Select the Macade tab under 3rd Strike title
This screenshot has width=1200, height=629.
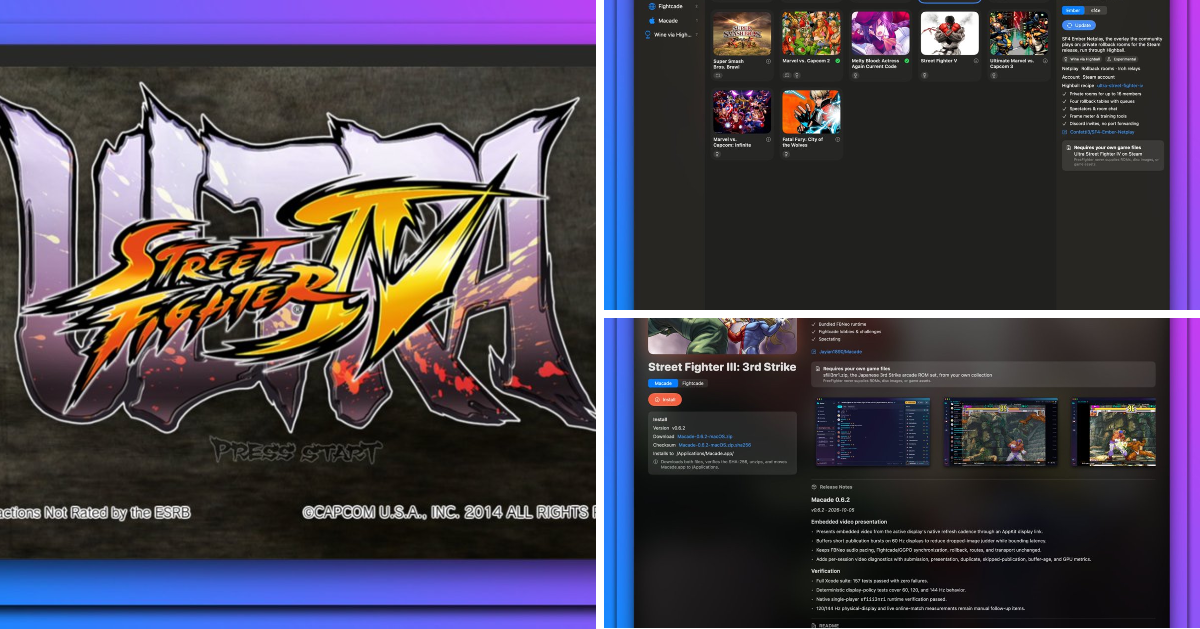(x=662, y=383)
